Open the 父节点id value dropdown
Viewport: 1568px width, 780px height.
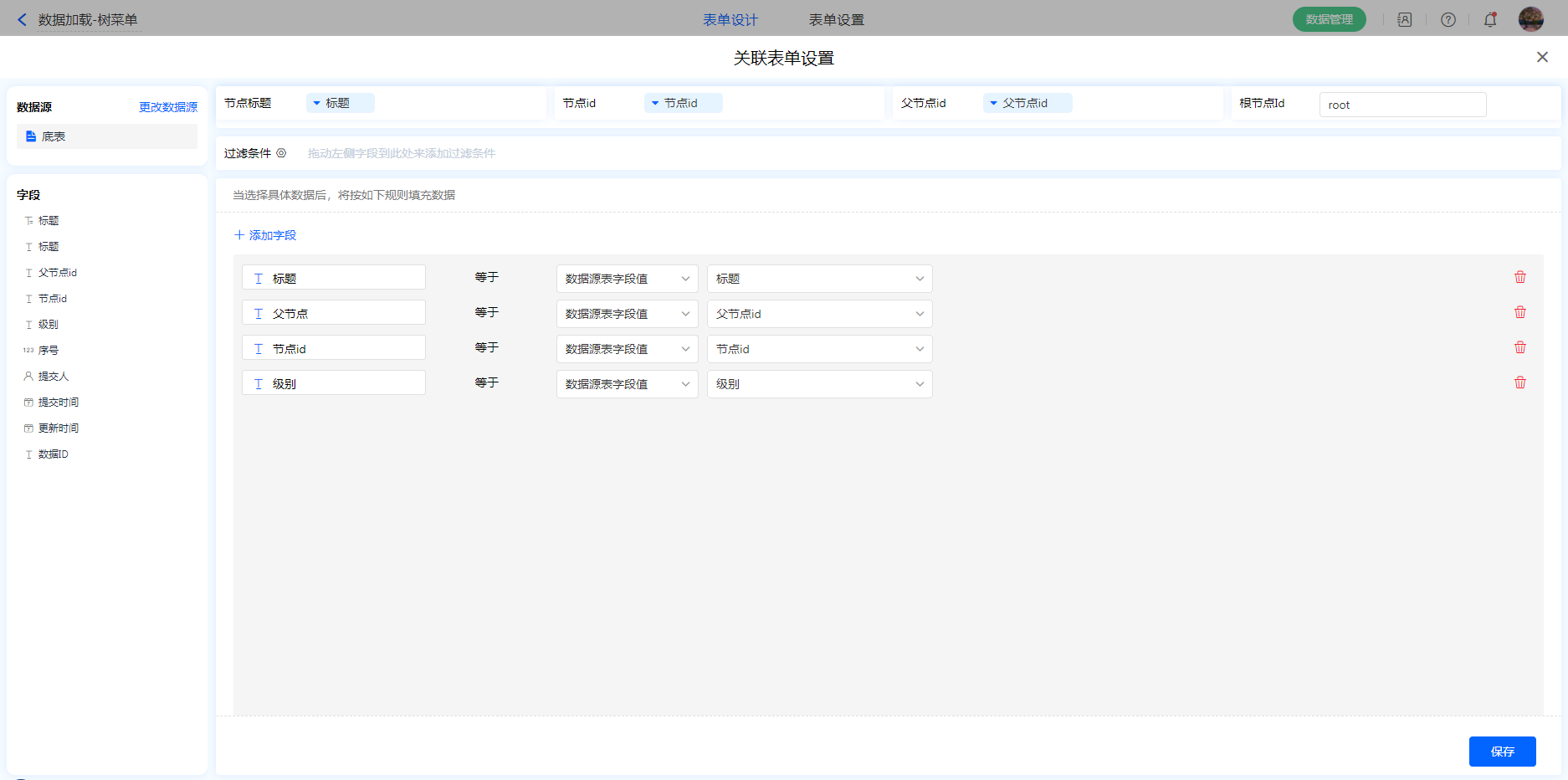pyautogui.click(x=819, y=314)
